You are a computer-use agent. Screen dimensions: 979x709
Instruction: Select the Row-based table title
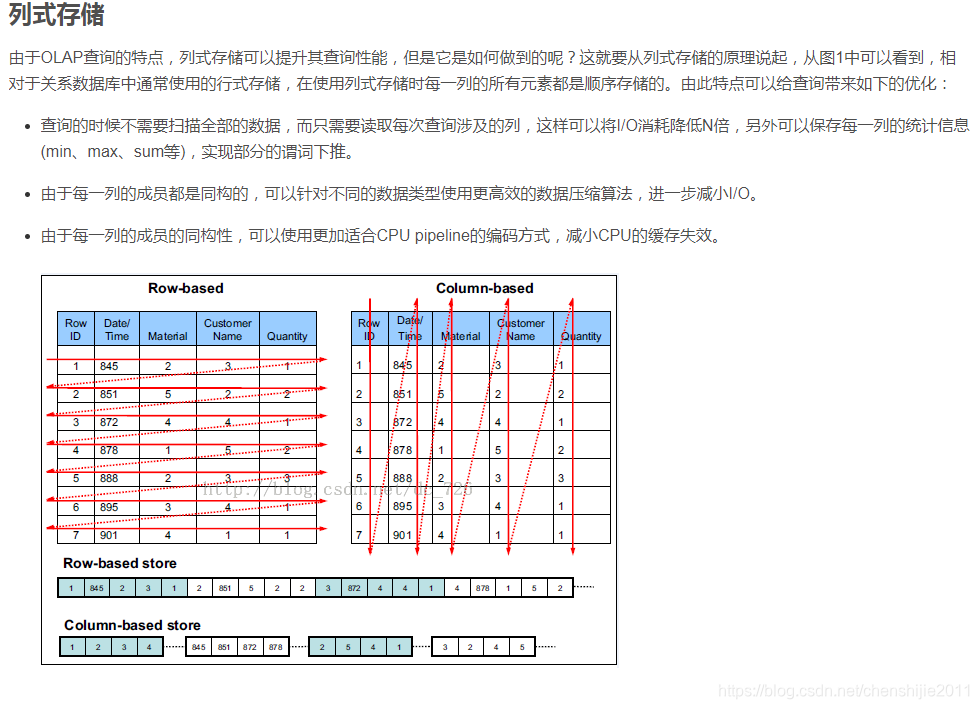pos(189,288)
